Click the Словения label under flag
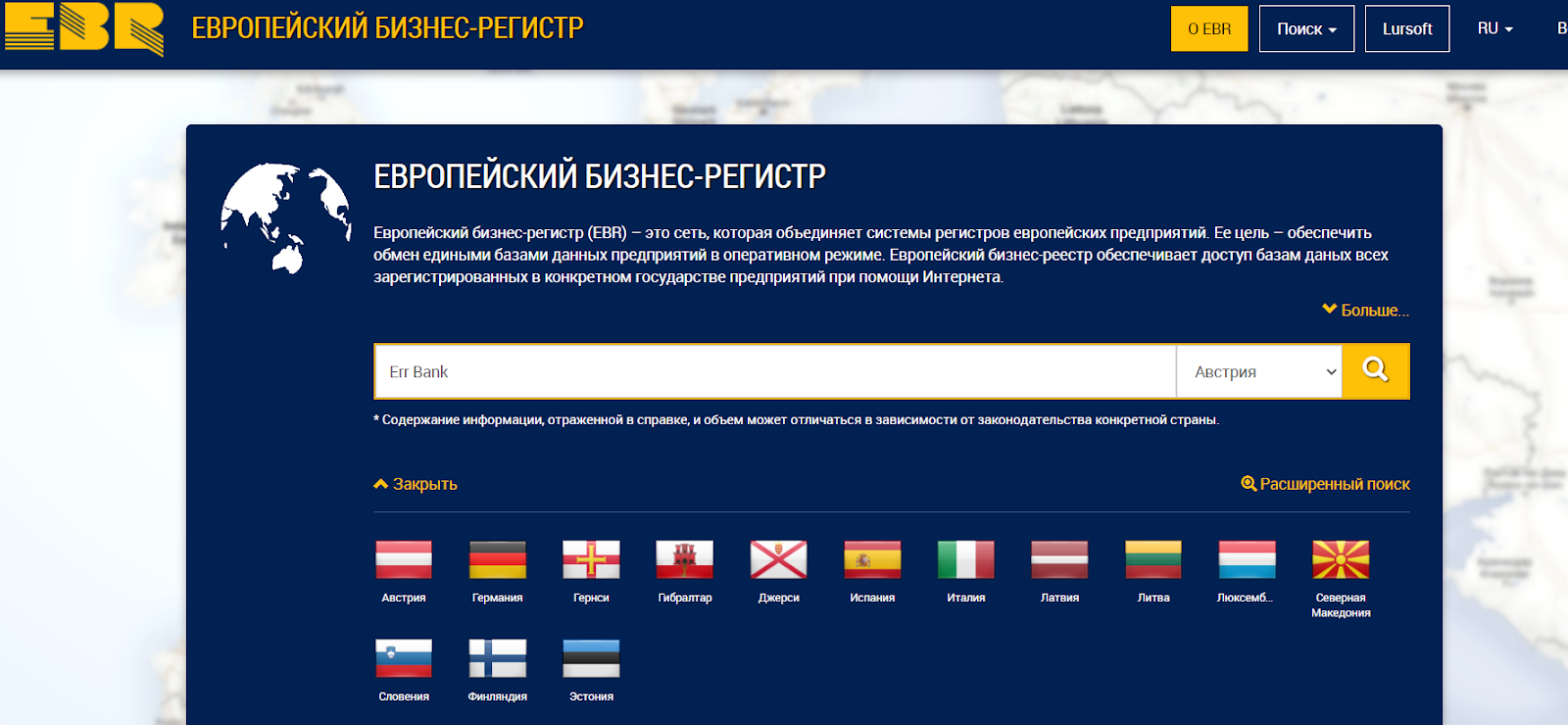The width and height of the screenshot is (1568, 725). (x=404, y=697)
